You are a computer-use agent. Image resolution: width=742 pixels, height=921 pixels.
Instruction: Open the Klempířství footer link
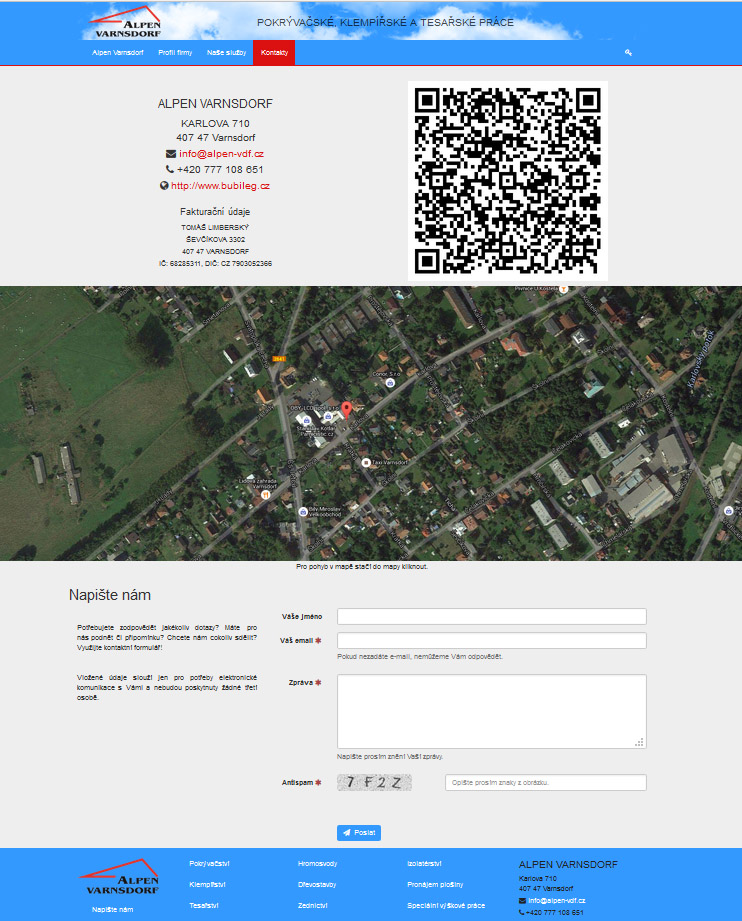[x=207, y=885]
